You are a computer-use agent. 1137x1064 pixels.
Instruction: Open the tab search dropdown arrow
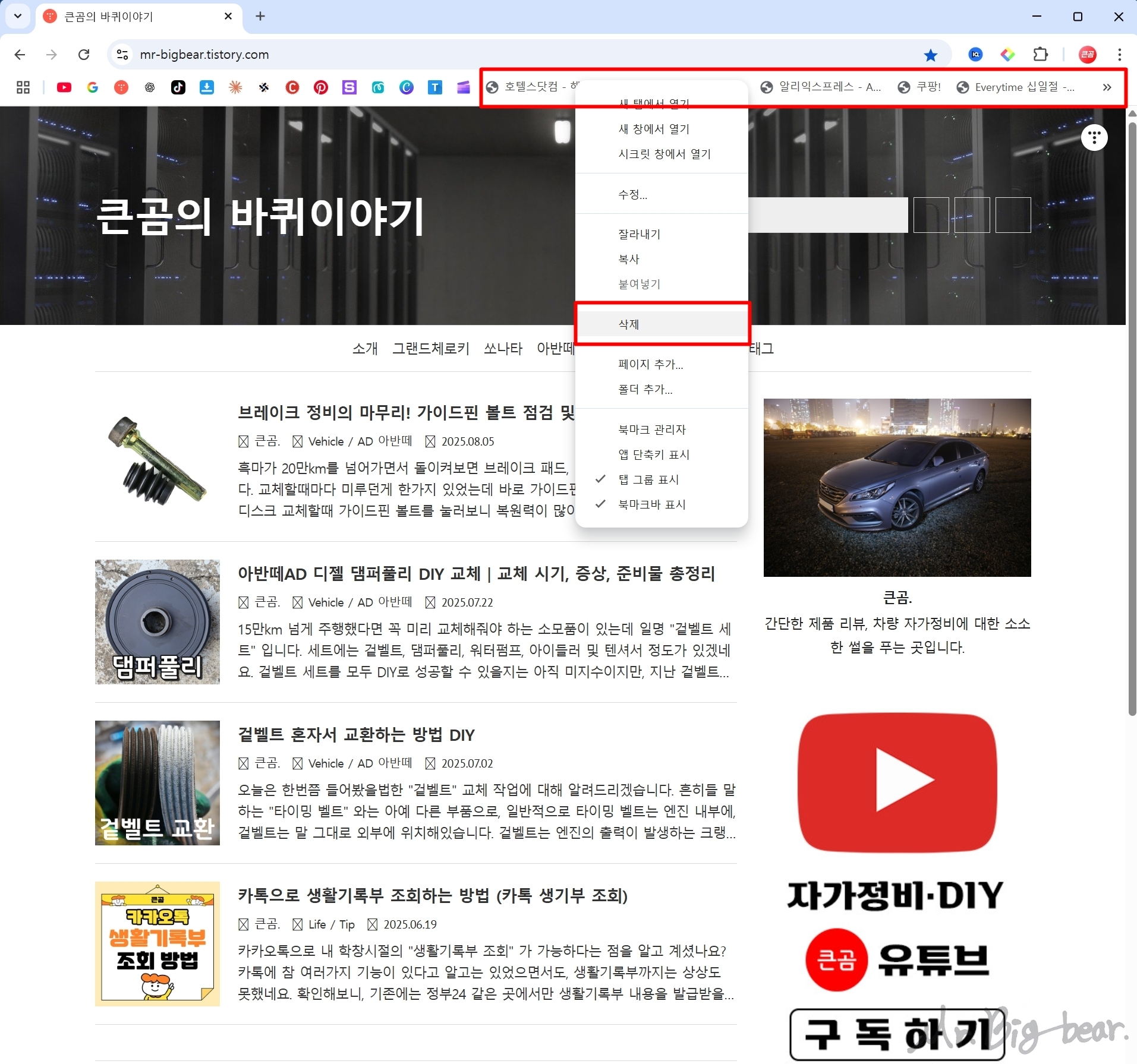17,16
